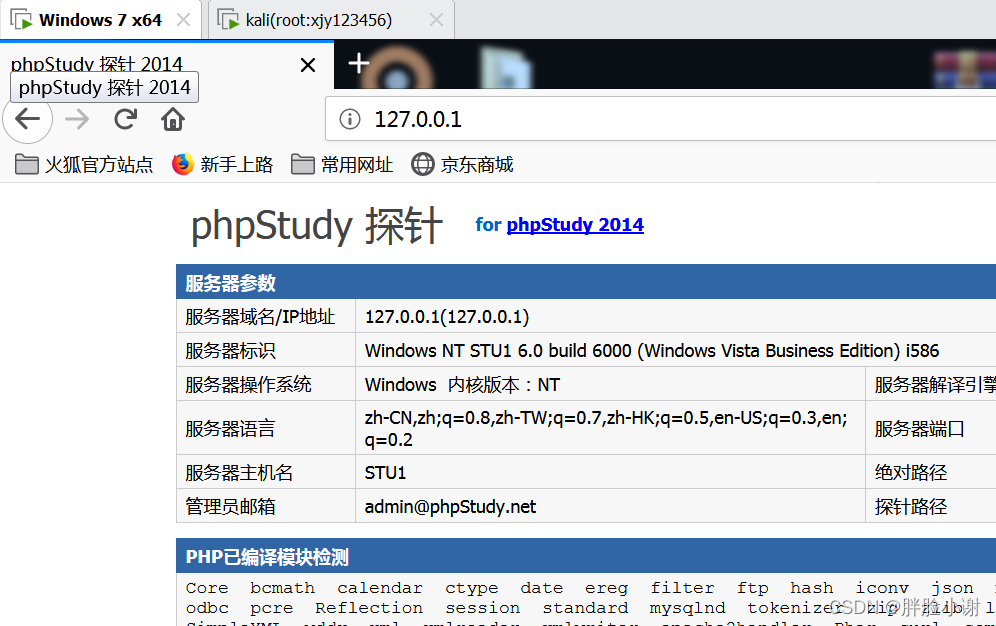The height and width of the screenshot is (626, 996).
Task: Select the 绝对路径 label cell
Action: point(931,472)
